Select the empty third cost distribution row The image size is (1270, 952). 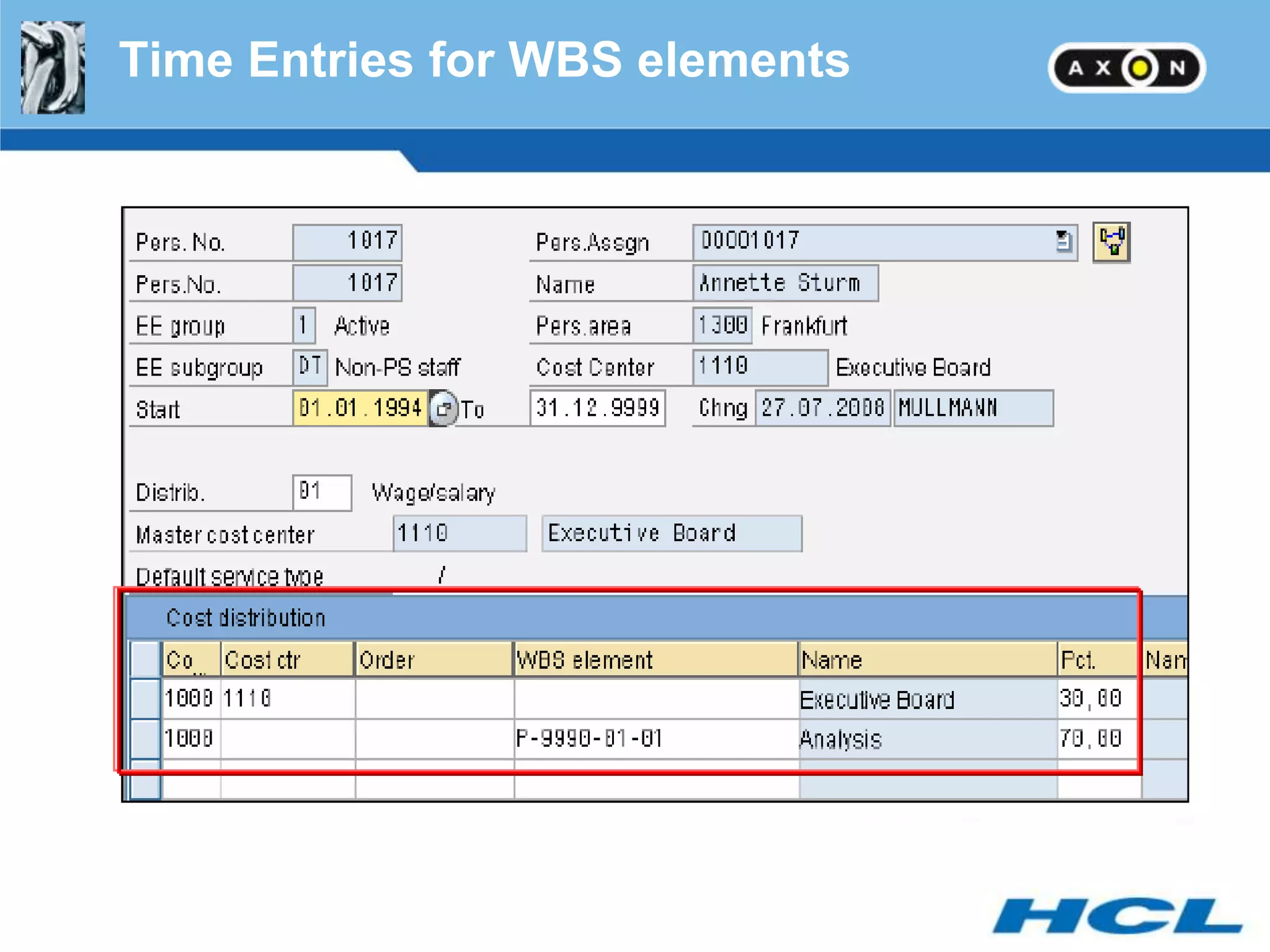(146, 779)
